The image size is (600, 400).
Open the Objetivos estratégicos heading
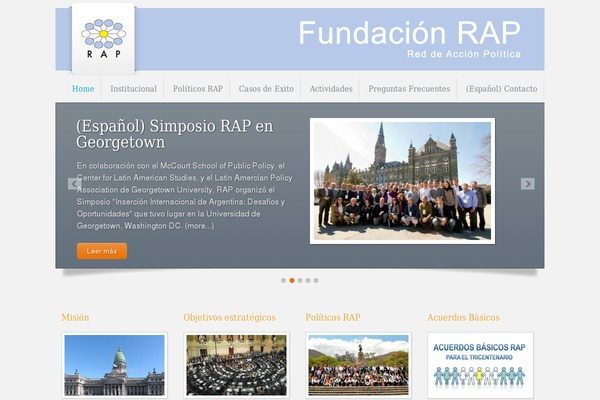229,317
